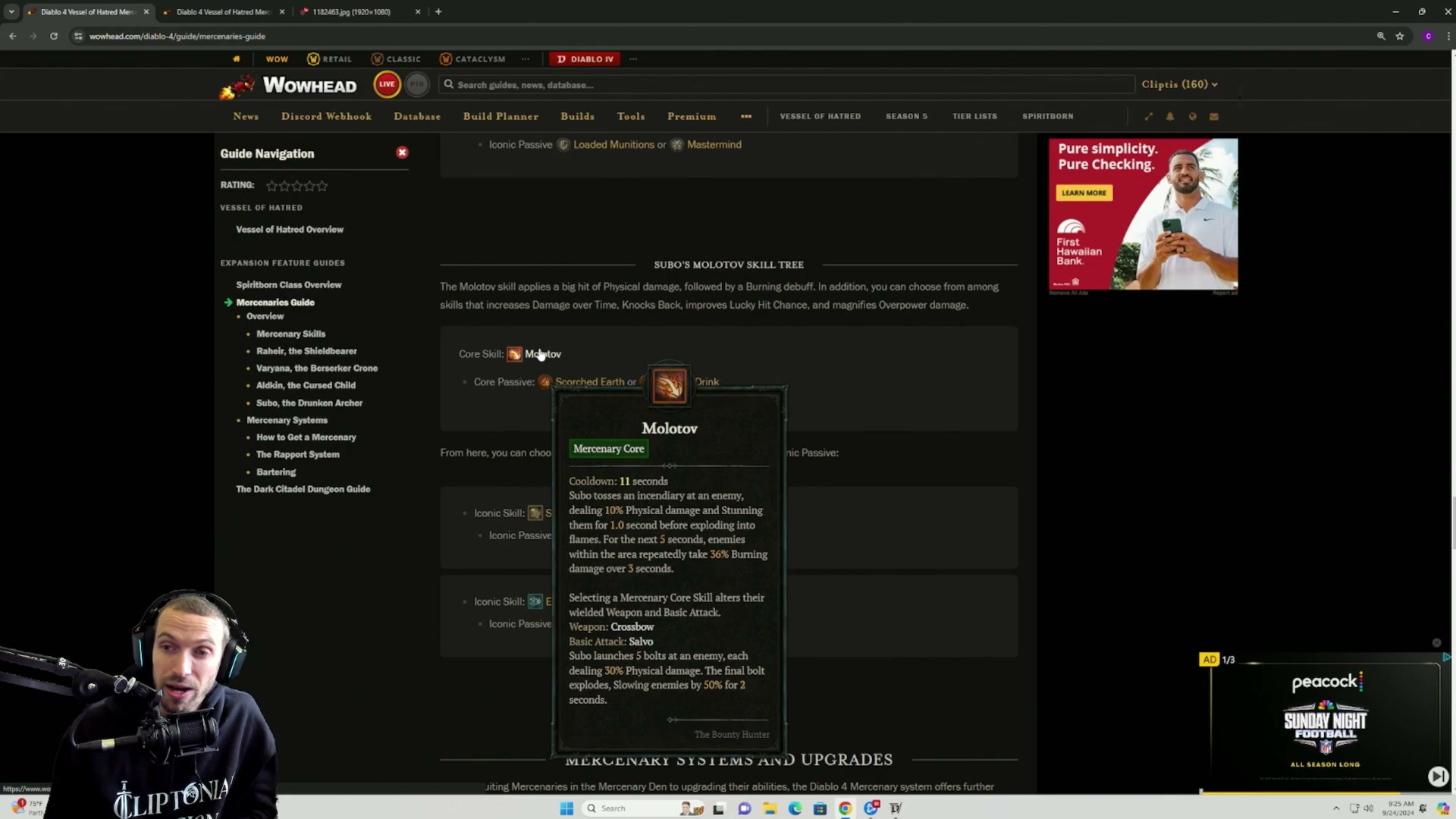This screenshot has width=1456, height=819.
Task: Go to Spiritborn link
Action: pyautogui.click(x=1047, y=116)
